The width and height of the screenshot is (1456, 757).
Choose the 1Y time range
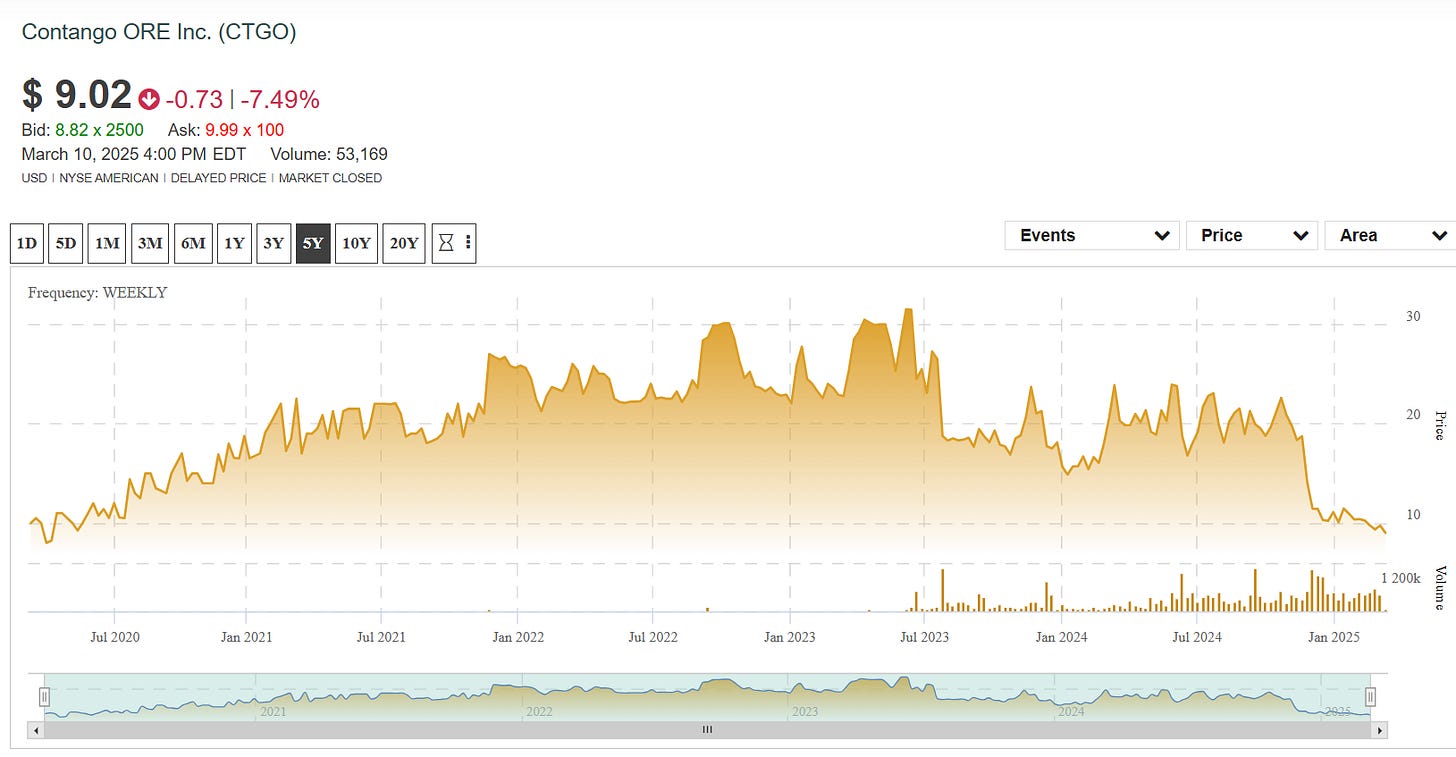point(234,243)
